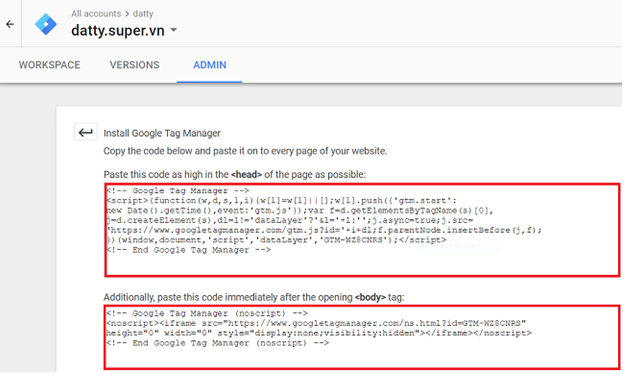637x376 pixels.
Task: Click the datty.super.vn container name
Action: (118, 30)
